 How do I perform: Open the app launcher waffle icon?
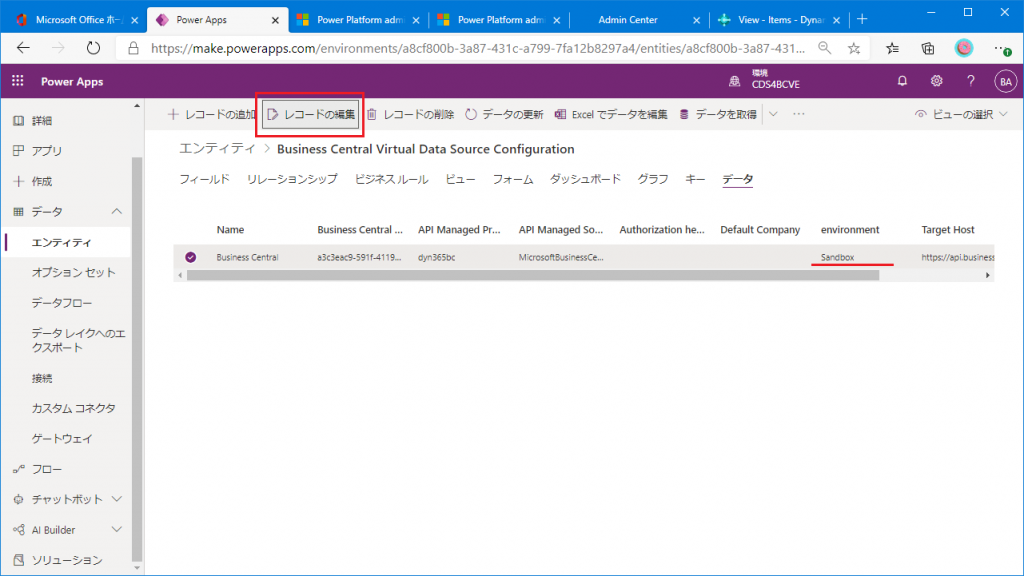tap(18, 81)
